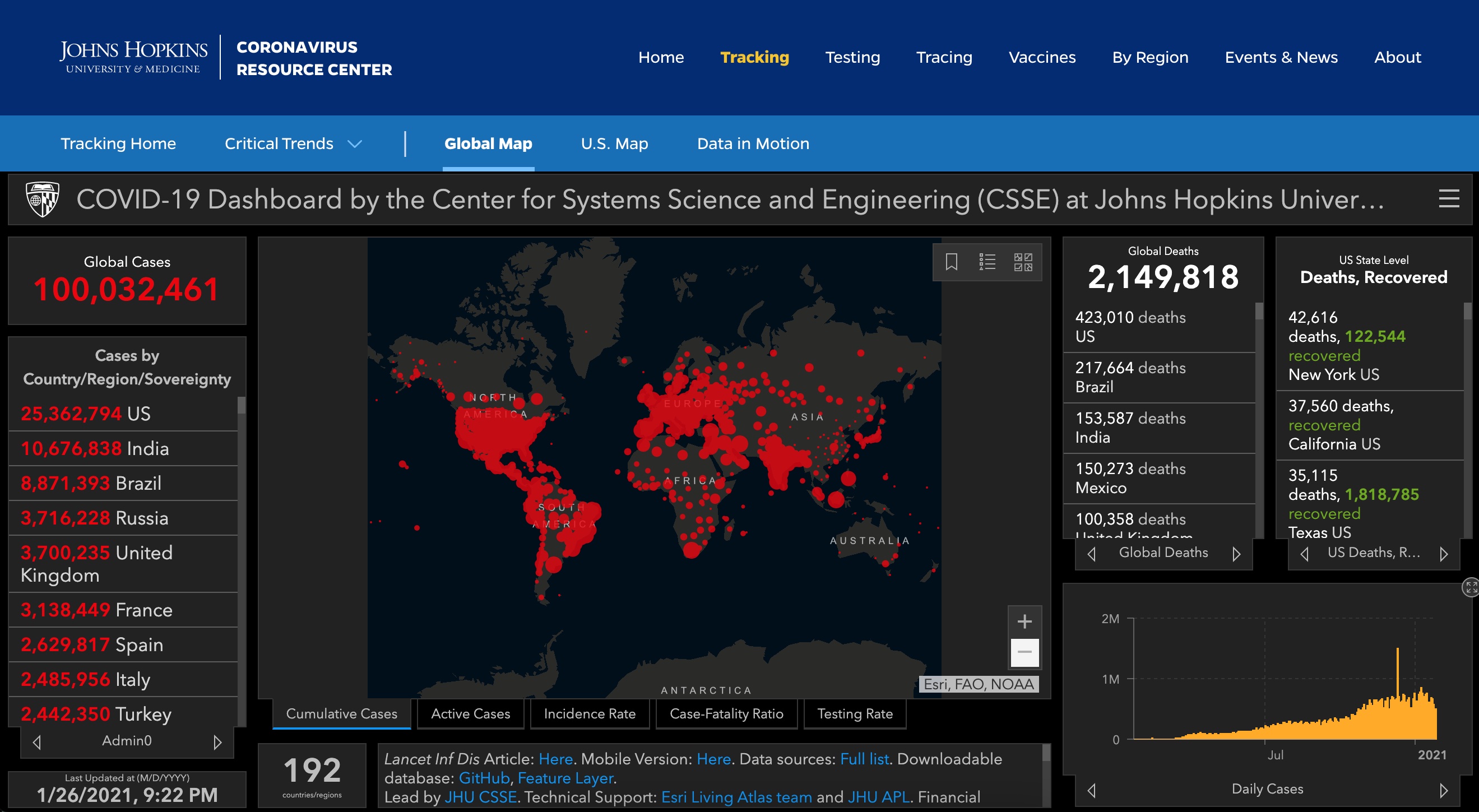Show next US Deaths panel
1479x812 pixels.
[1443, 554]
